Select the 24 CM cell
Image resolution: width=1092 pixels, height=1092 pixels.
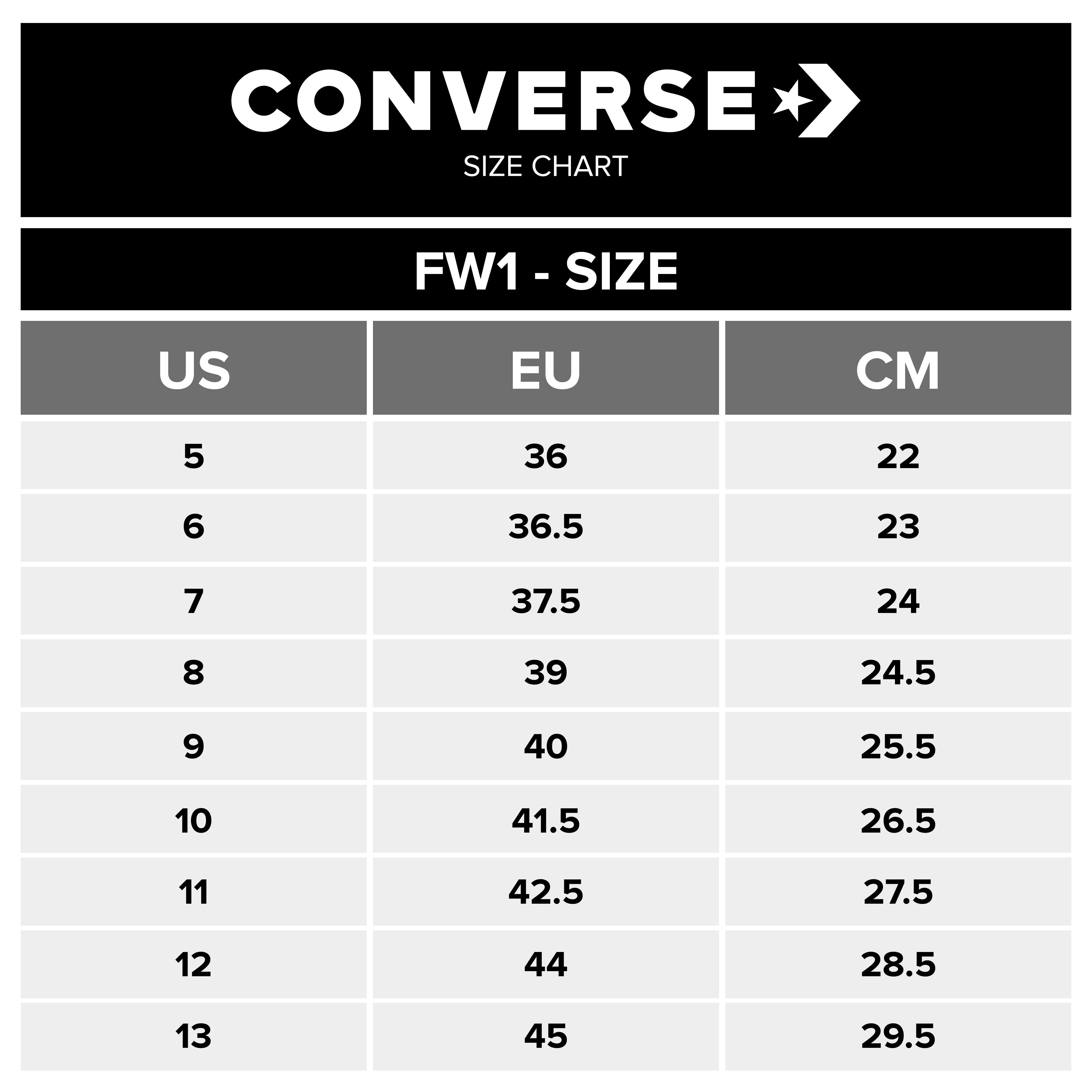point(898,600)
